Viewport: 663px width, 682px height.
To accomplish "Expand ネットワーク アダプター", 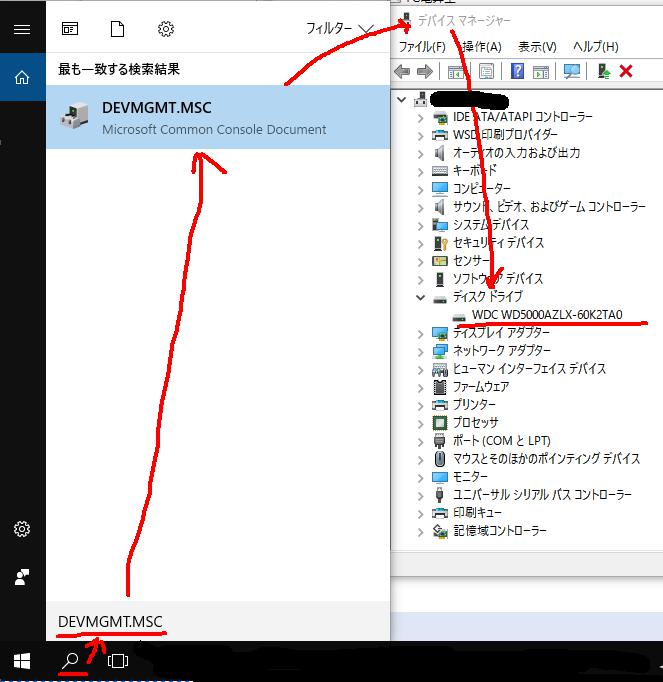I will coord(420,352).
